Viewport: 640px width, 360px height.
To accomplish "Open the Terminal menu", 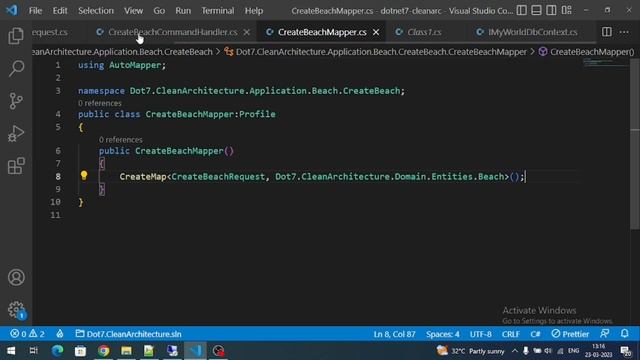I will (x=217, y=11).
